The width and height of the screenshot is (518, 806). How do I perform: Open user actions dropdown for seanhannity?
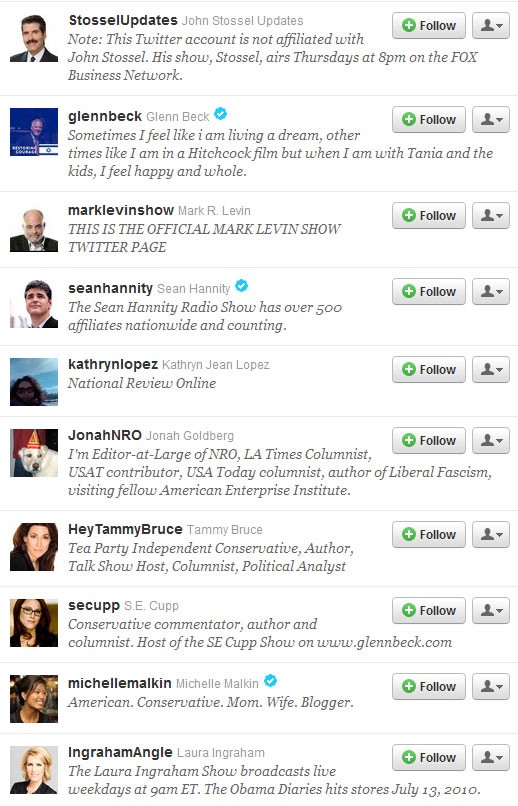pyautogui.click(x=491, y=291)
